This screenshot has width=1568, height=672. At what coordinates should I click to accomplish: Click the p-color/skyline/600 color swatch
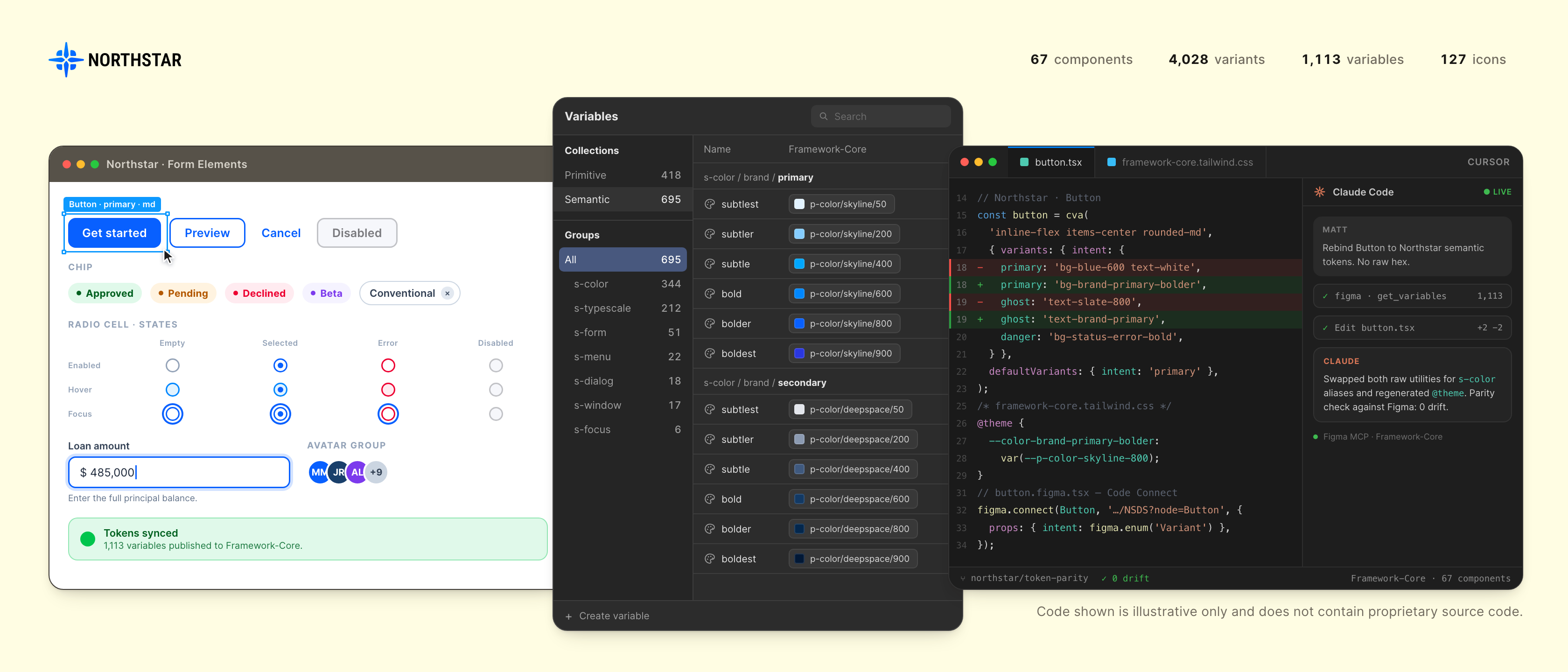[x=799, y=294]
